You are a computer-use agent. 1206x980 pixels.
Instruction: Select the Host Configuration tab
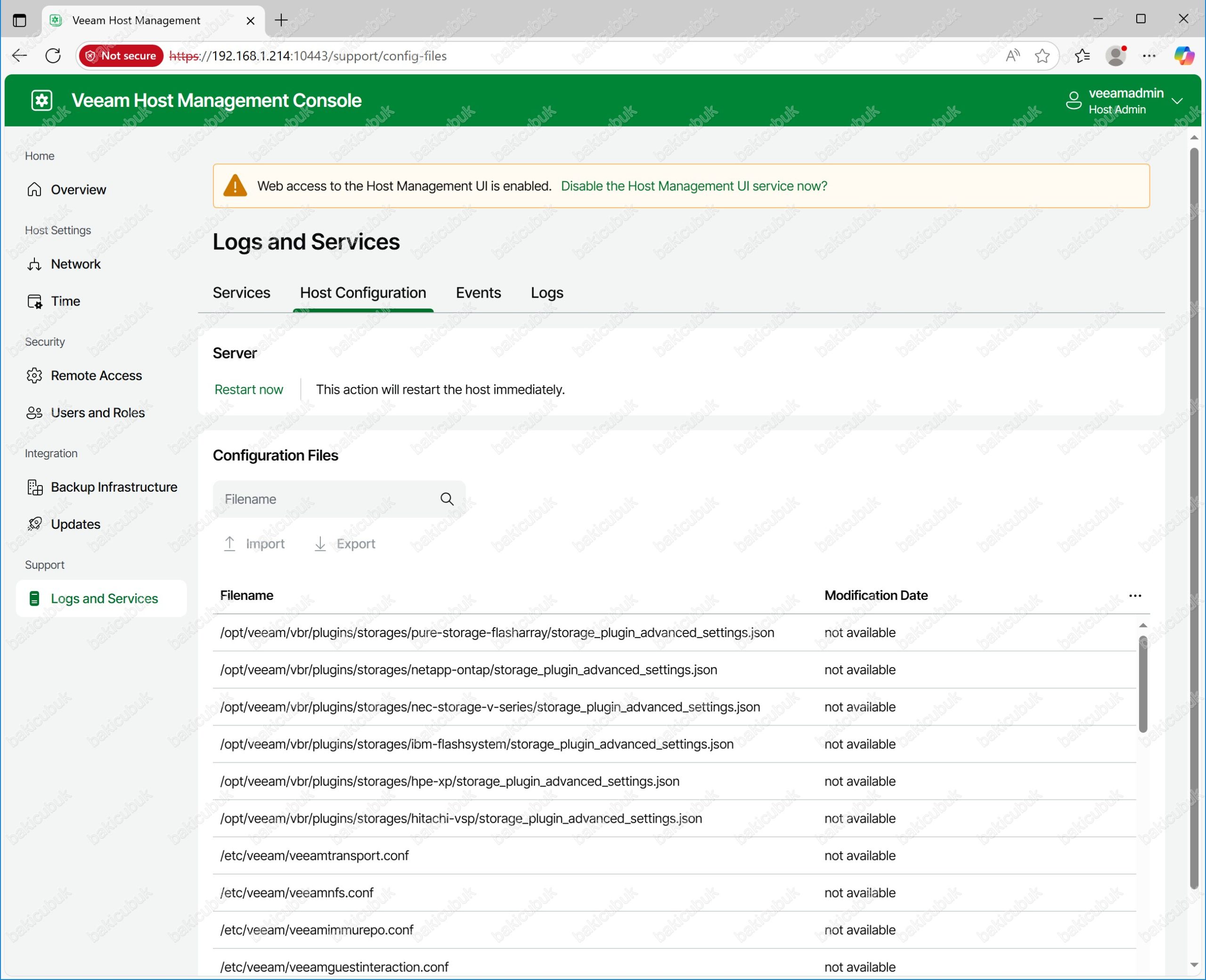tap(363, 292)
